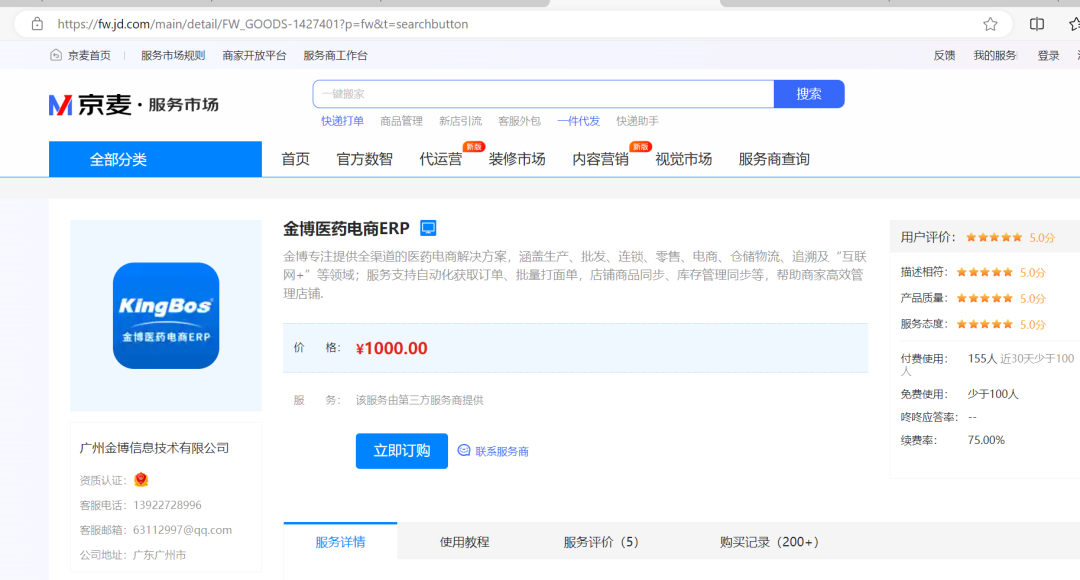
Task: Open 装修市场 navigation item
Action: pyautogui.click(x=517, y=159)
